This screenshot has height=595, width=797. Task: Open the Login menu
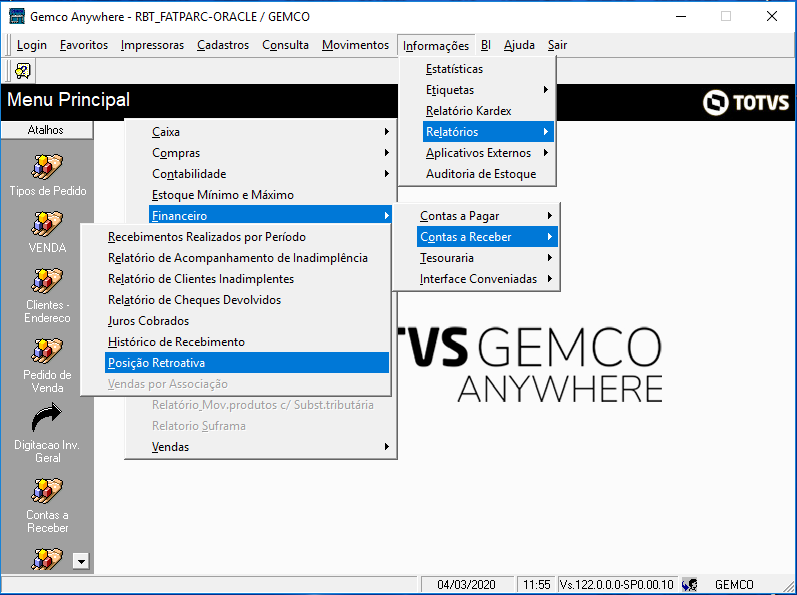[x=32, y=45]
